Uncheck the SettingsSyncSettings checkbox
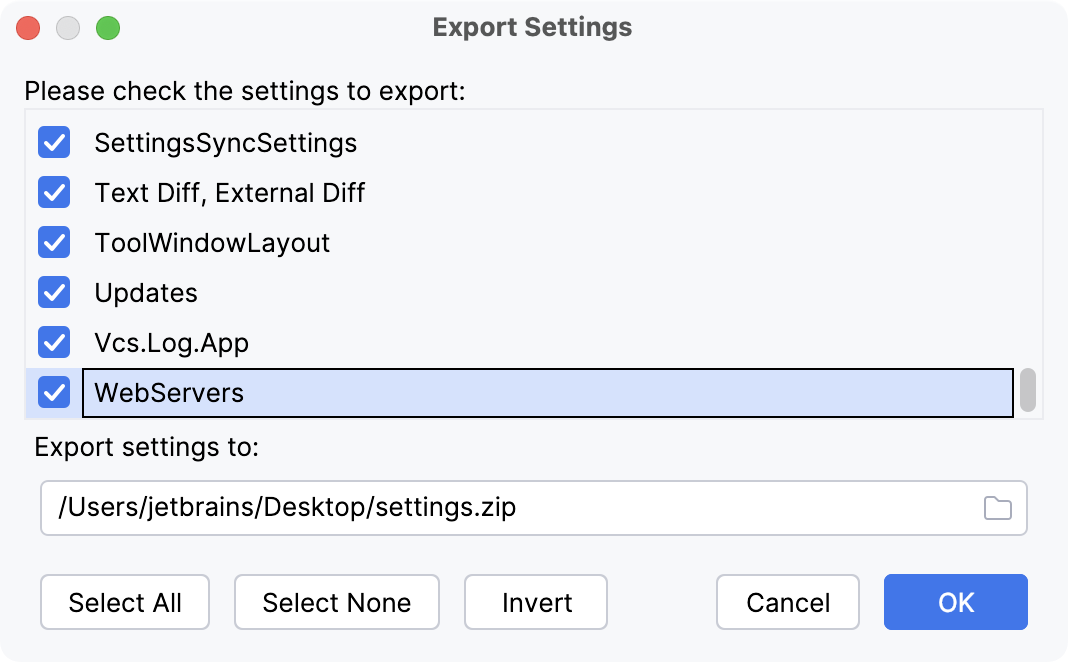The height and width of the screenshot is (662, 1068). pyautogui.click(x=53, y=142)
